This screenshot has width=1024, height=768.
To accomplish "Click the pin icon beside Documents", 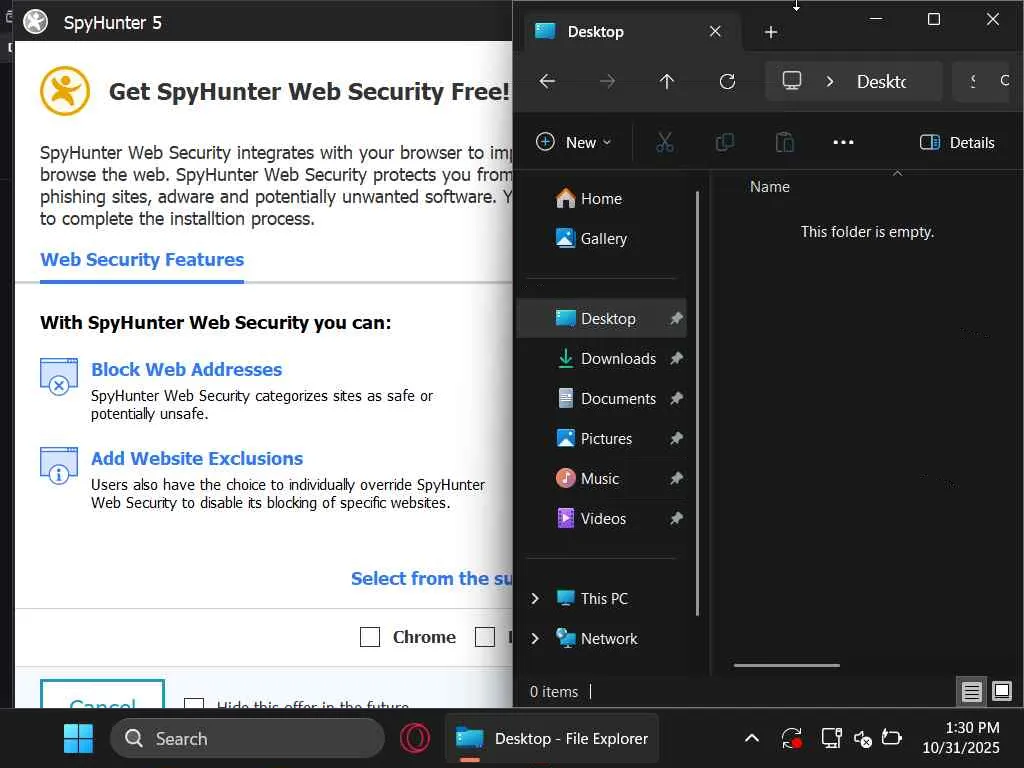I will [x=676, y=398].
